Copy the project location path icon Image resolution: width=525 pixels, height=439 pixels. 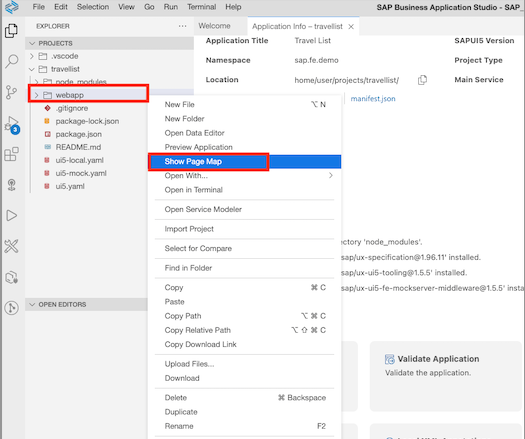(423, 80)
